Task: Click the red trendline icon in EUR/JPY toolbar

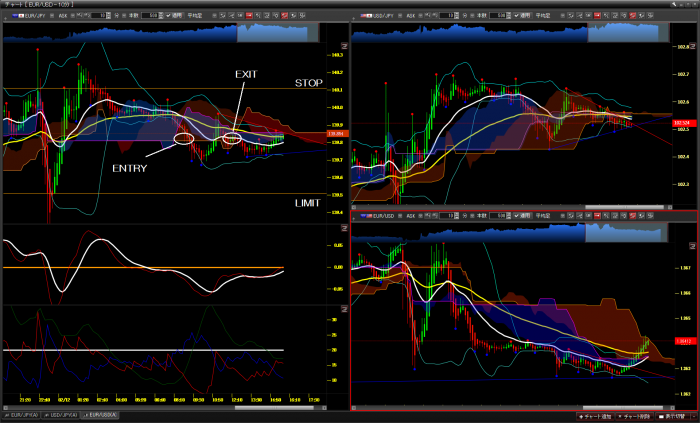Action: pyautogui.click(x=284, y=16)
